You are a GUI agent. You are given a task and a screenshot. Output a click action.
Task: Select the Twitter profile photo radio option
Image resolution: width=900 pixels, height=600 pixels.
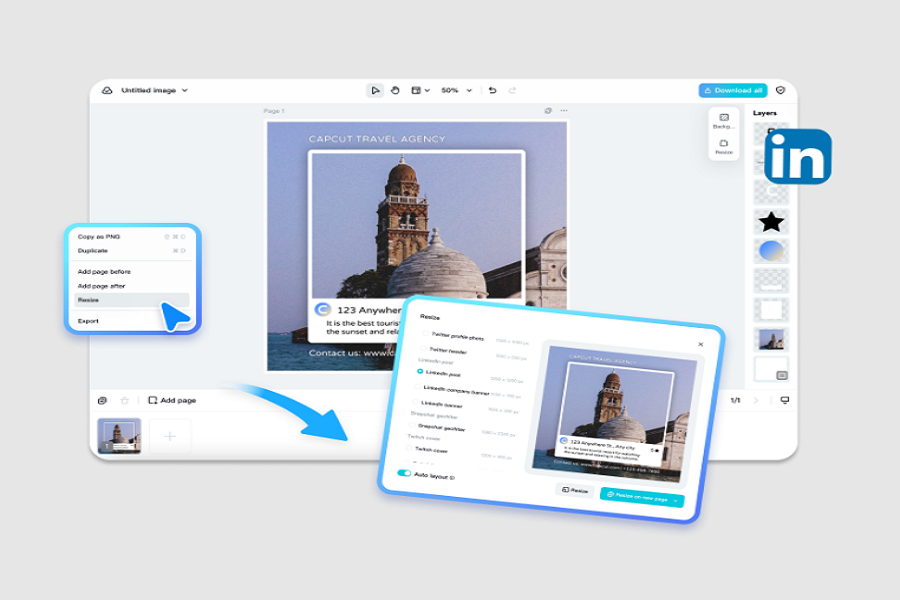(x=425, y=333)
